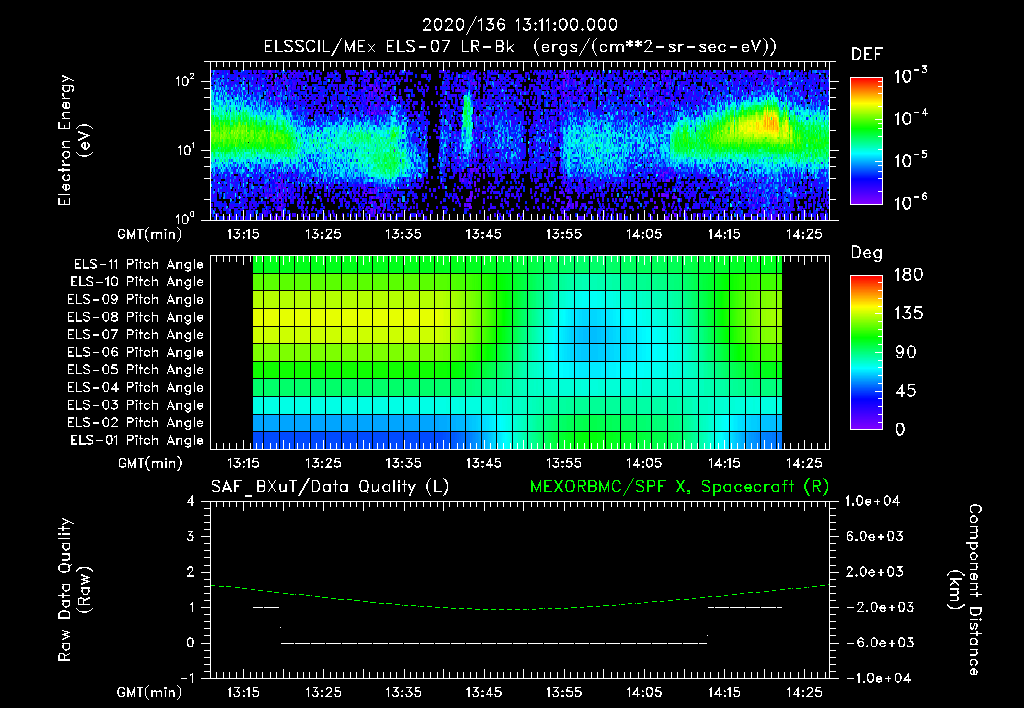Click the Electron Energy (eV) axis label

(73, 140)
